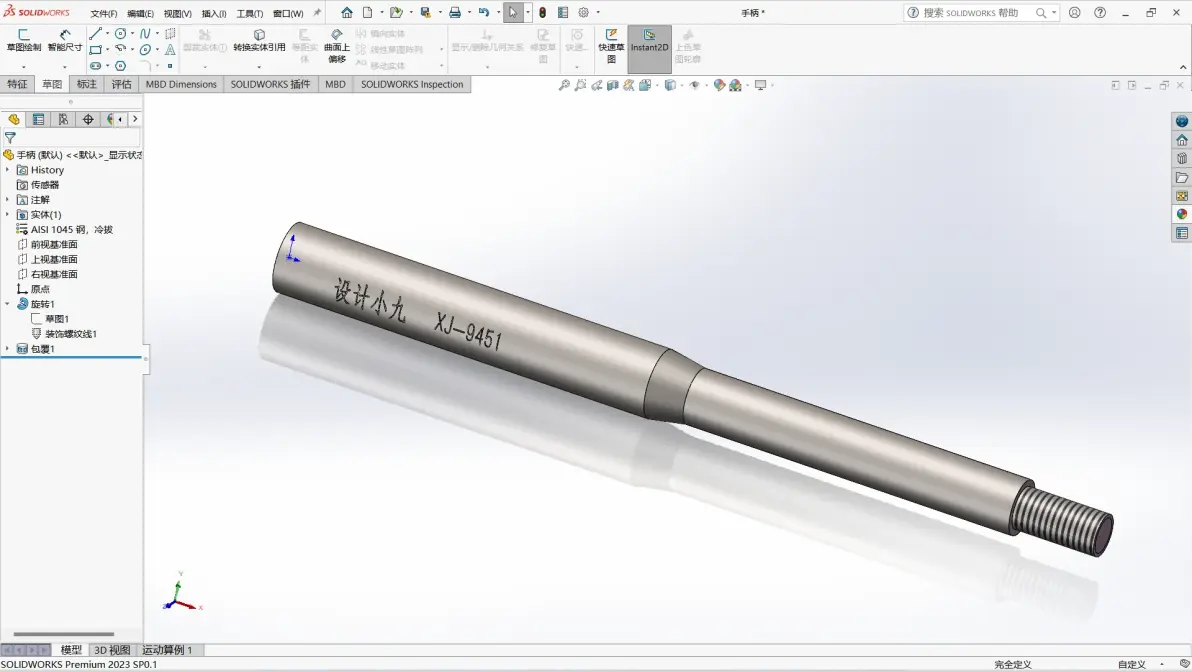Click the Print icon
1192x671 pixels.
455,13
